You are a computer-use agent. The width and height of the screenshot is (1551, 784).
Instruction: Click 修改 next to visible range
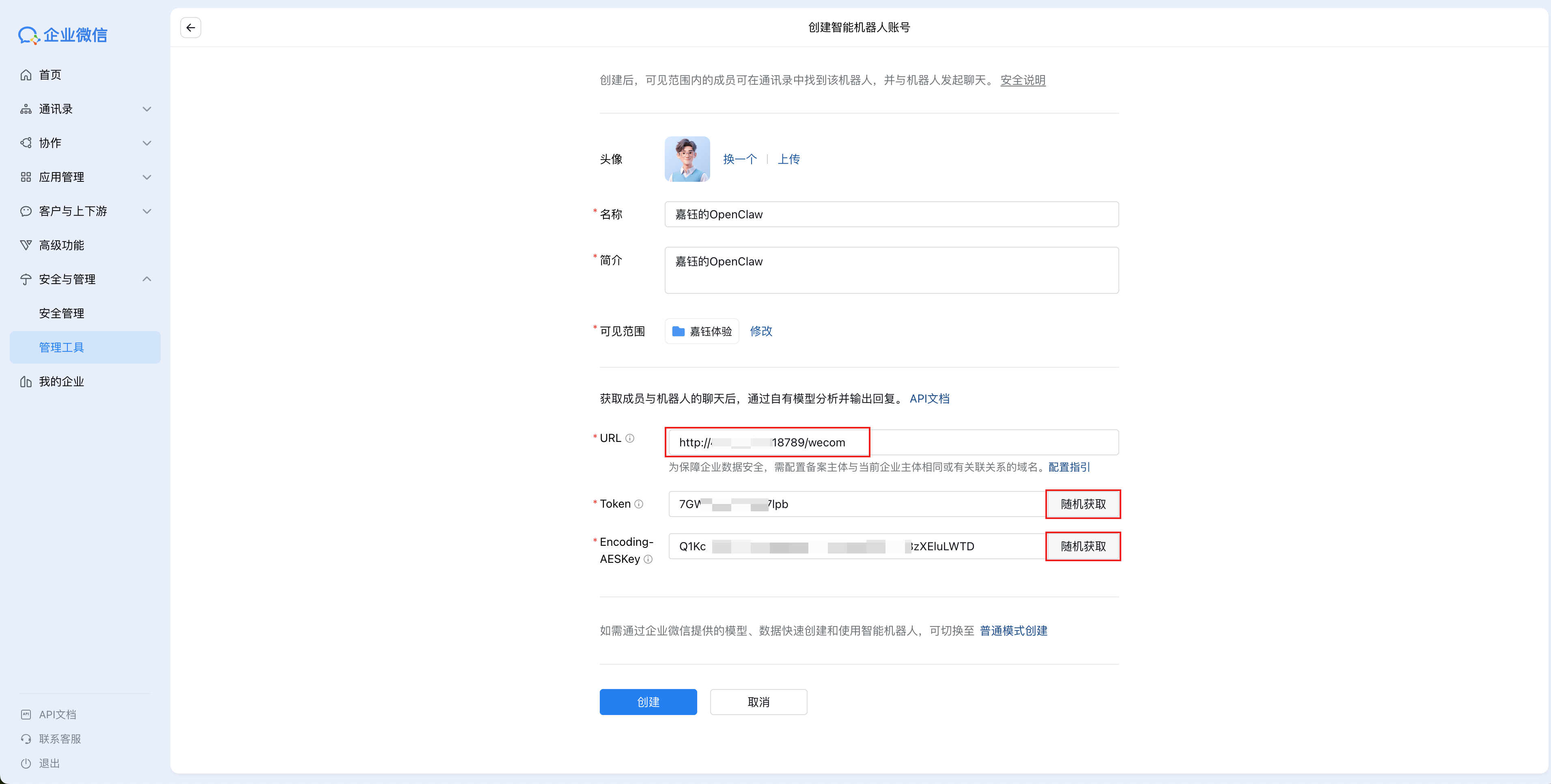click(x=760, y=331)
